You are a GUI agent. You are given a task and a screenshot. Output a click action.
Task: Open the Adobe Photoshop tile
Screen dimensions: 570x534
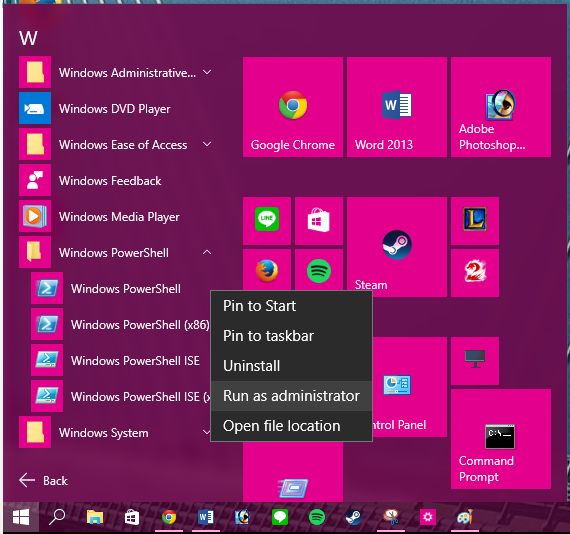click(501, 107)
